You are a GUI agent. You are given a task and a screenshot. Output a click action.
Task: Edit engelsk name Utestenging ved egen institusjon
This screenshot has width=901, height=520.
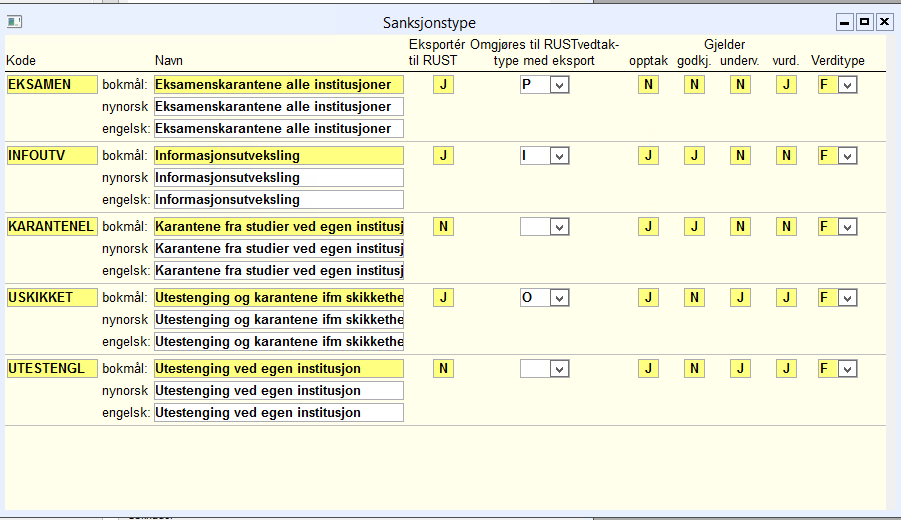pos(279,413)
